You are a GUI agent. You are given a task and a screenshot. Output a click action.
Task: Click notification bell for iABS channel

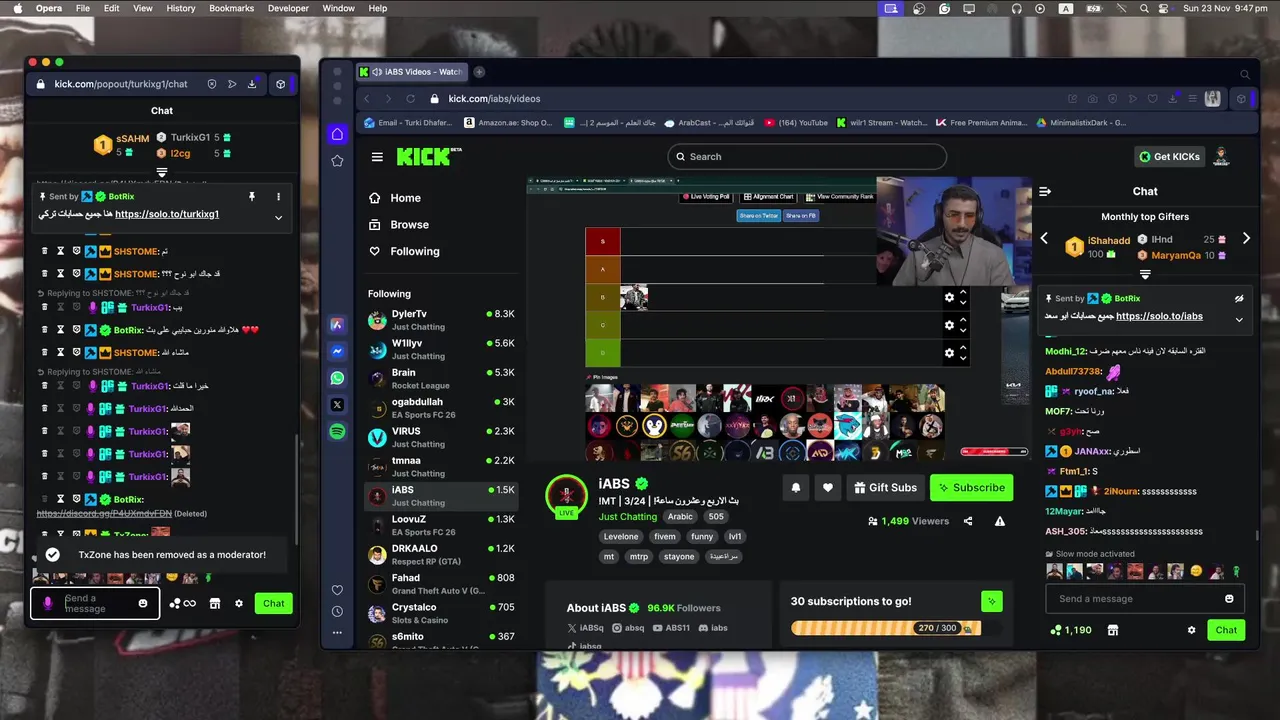[x=796, y=488]
